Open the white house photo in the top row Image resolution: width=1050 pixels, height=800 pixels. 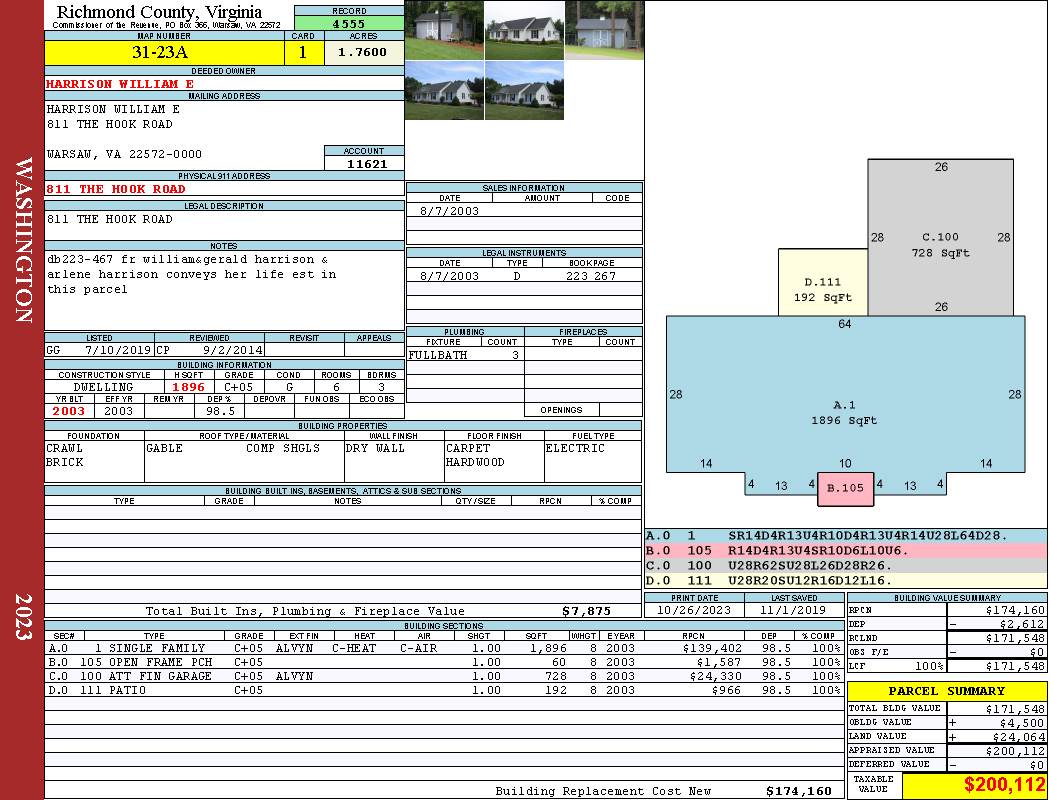click(524, 30)
